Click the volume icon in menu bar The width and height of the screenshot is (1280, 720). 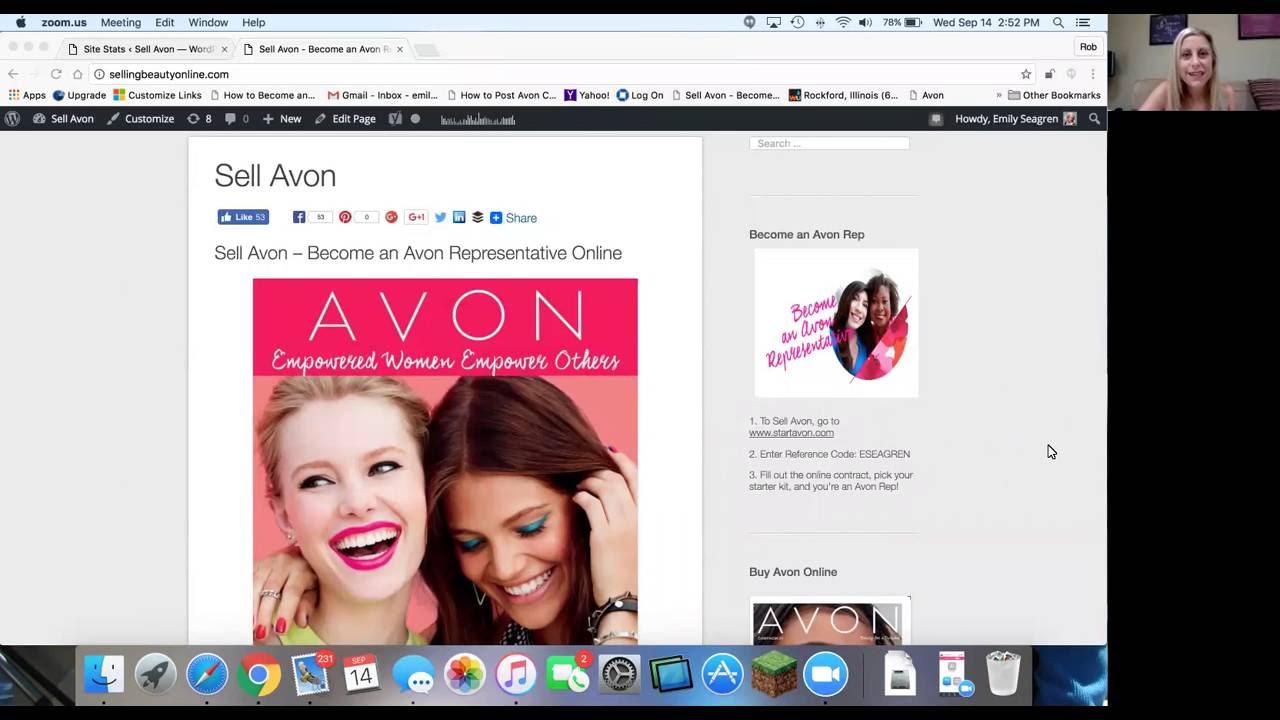(865, 22)
